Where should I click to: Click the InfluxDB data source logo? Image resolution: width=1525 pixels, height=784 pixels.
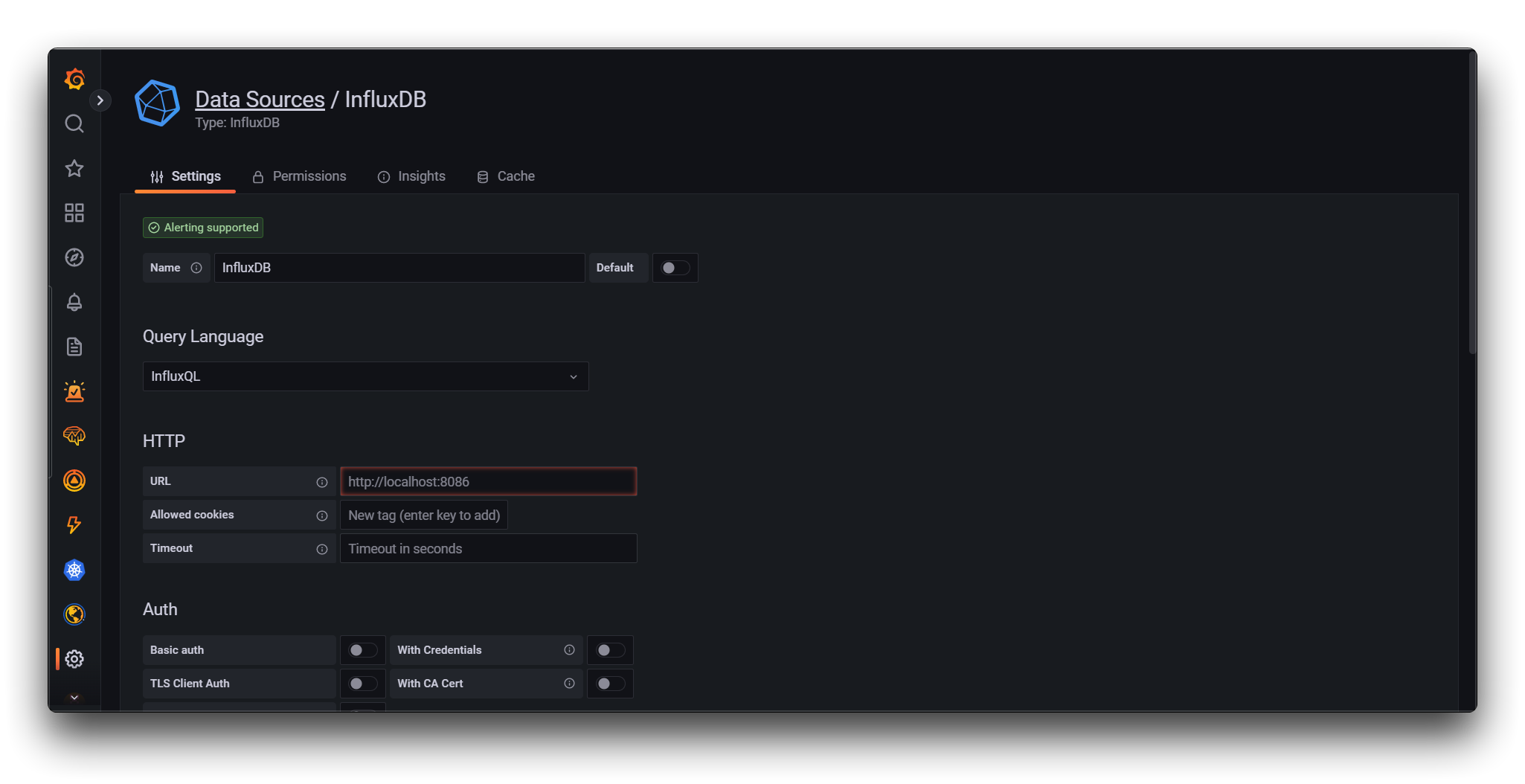pyautogui.click(x=157, y=103)
